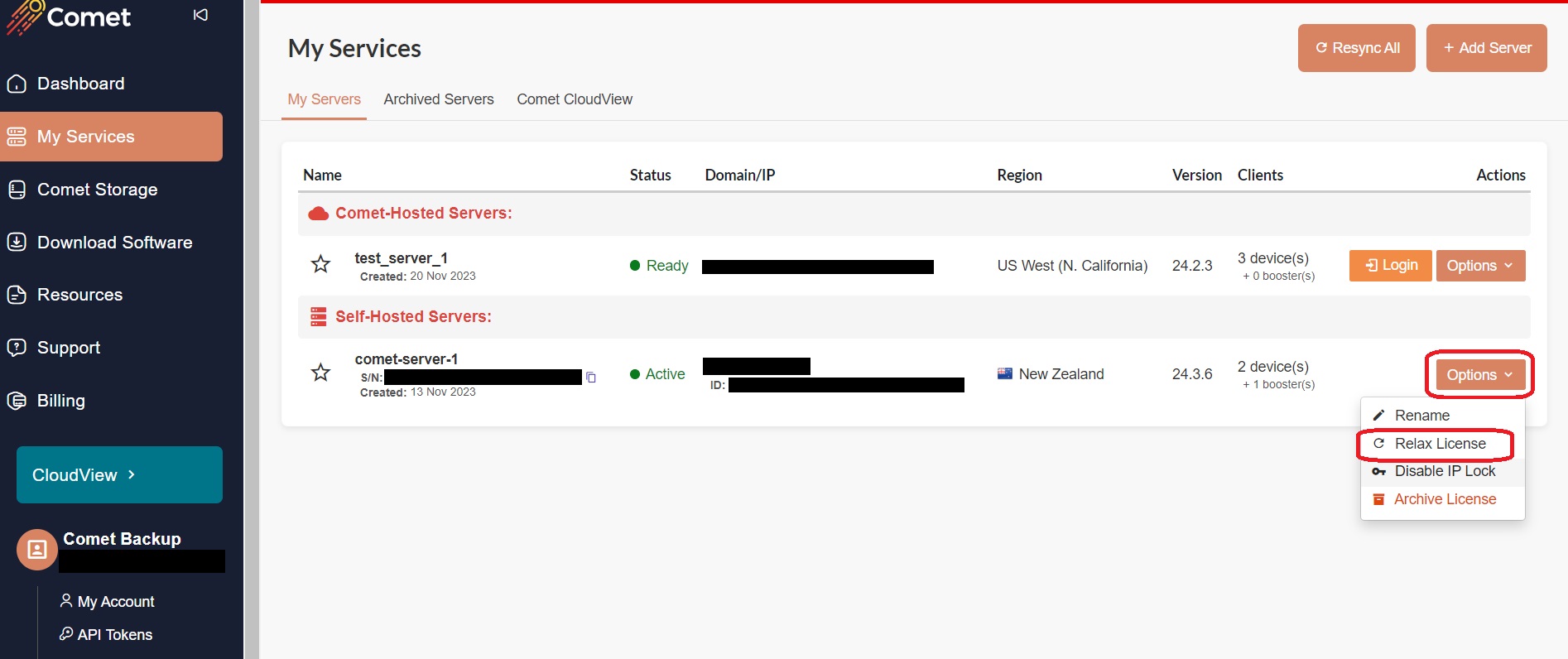The width and height of the screenshot is (1568, 659).
Task: Click the Comet Storage disk icon
Action: click(x=17, y=190)
